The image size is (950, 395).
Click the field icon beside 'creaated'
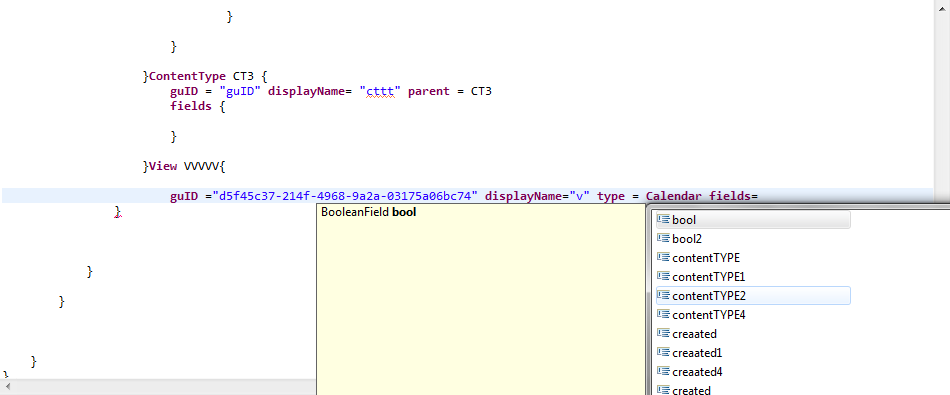point(663,334)
